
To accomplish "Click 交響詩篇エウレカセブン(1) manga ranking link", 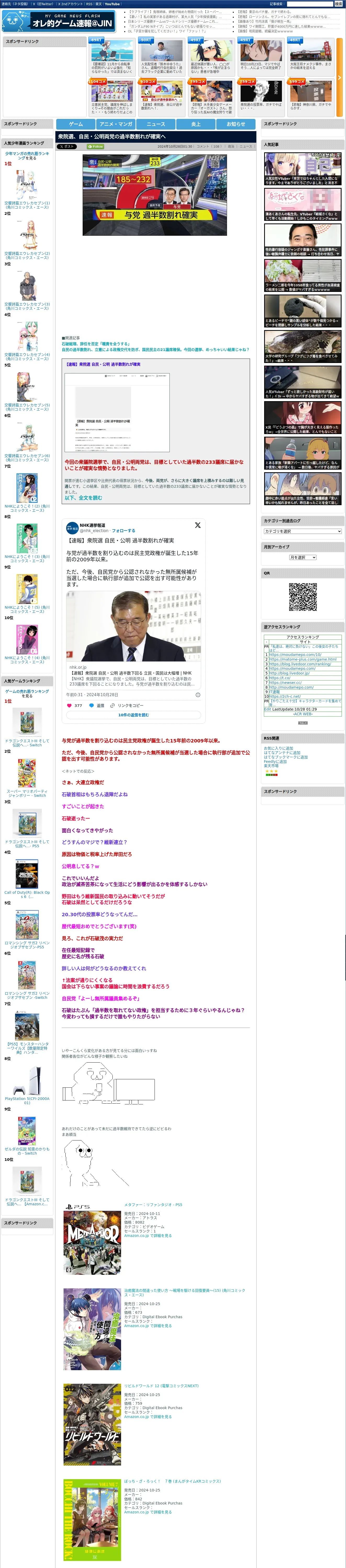I will coord(27,205).
